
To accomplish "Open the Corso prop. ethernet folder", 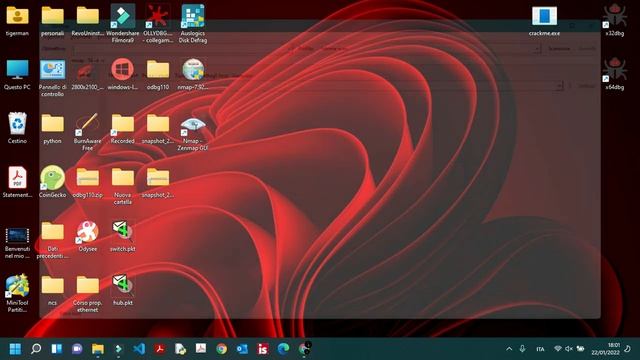I will [88, 285].
